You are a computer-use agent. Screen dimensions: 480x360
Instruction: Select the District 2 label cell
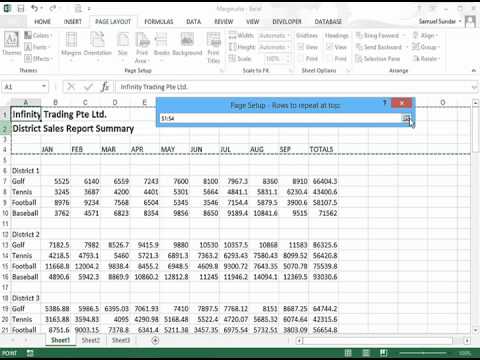point(26,234)
